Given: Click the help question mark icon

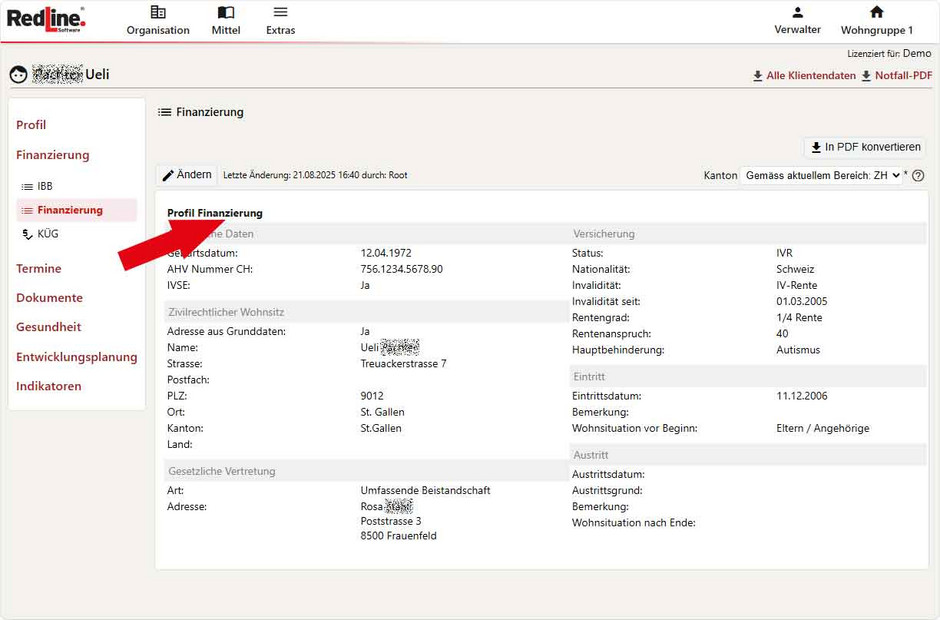Looking at the screenshot, I should coord(918,176).
